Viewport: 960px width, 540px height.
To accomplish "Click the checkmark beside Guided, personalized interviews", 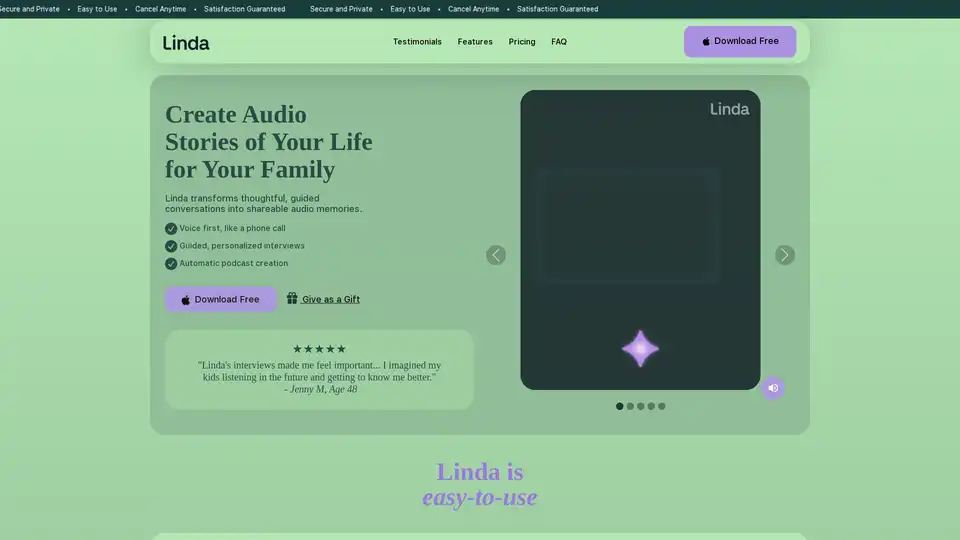I will (x=171, y=246).
